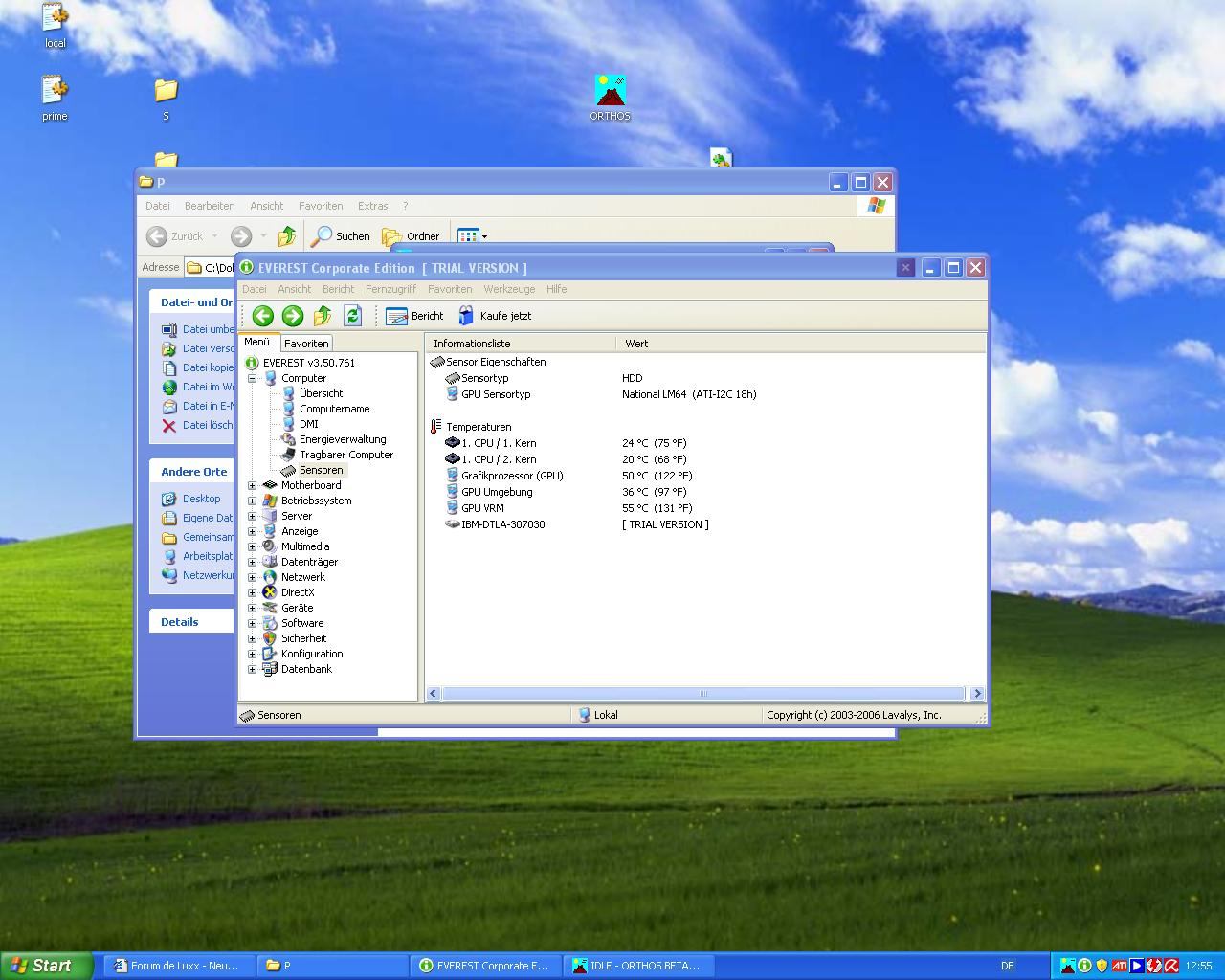Click the Datei löschen link in explorer pane
Viewport: 1225px width, 980px height.
(207, 425)
